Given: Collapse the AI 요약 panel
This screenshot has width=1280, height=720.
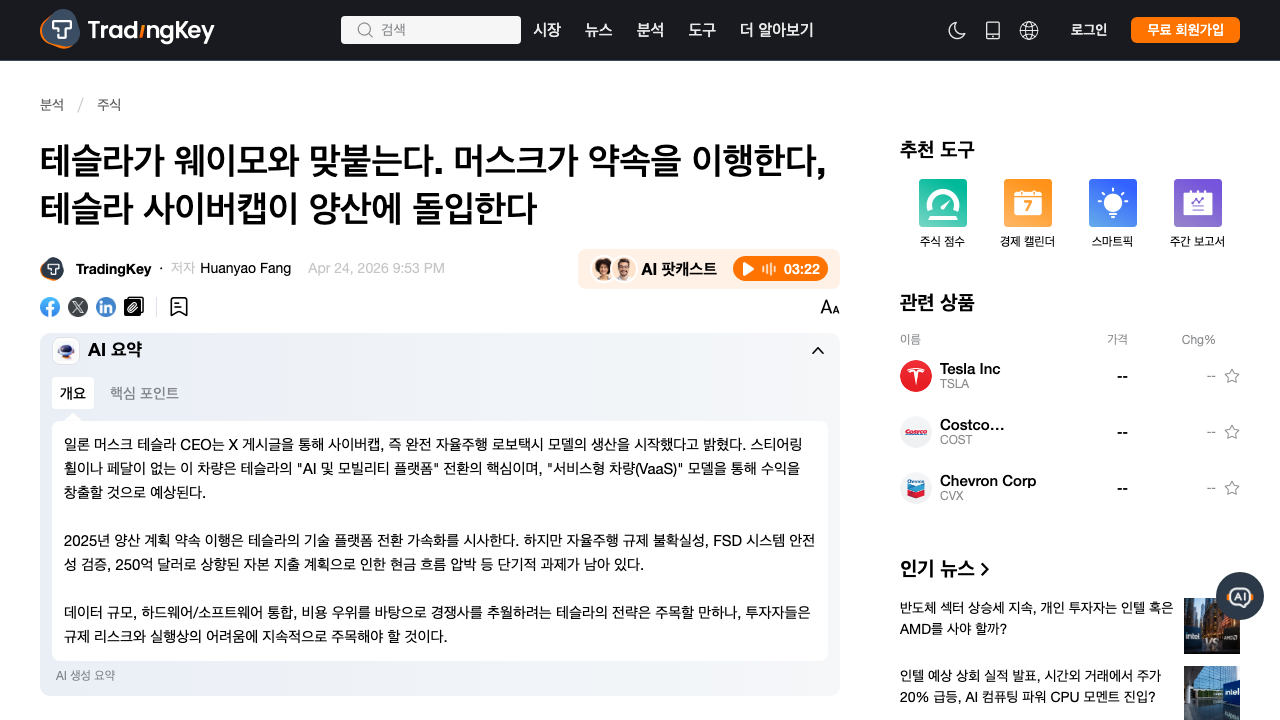Looking at the screenshot, I should point(818,350).
